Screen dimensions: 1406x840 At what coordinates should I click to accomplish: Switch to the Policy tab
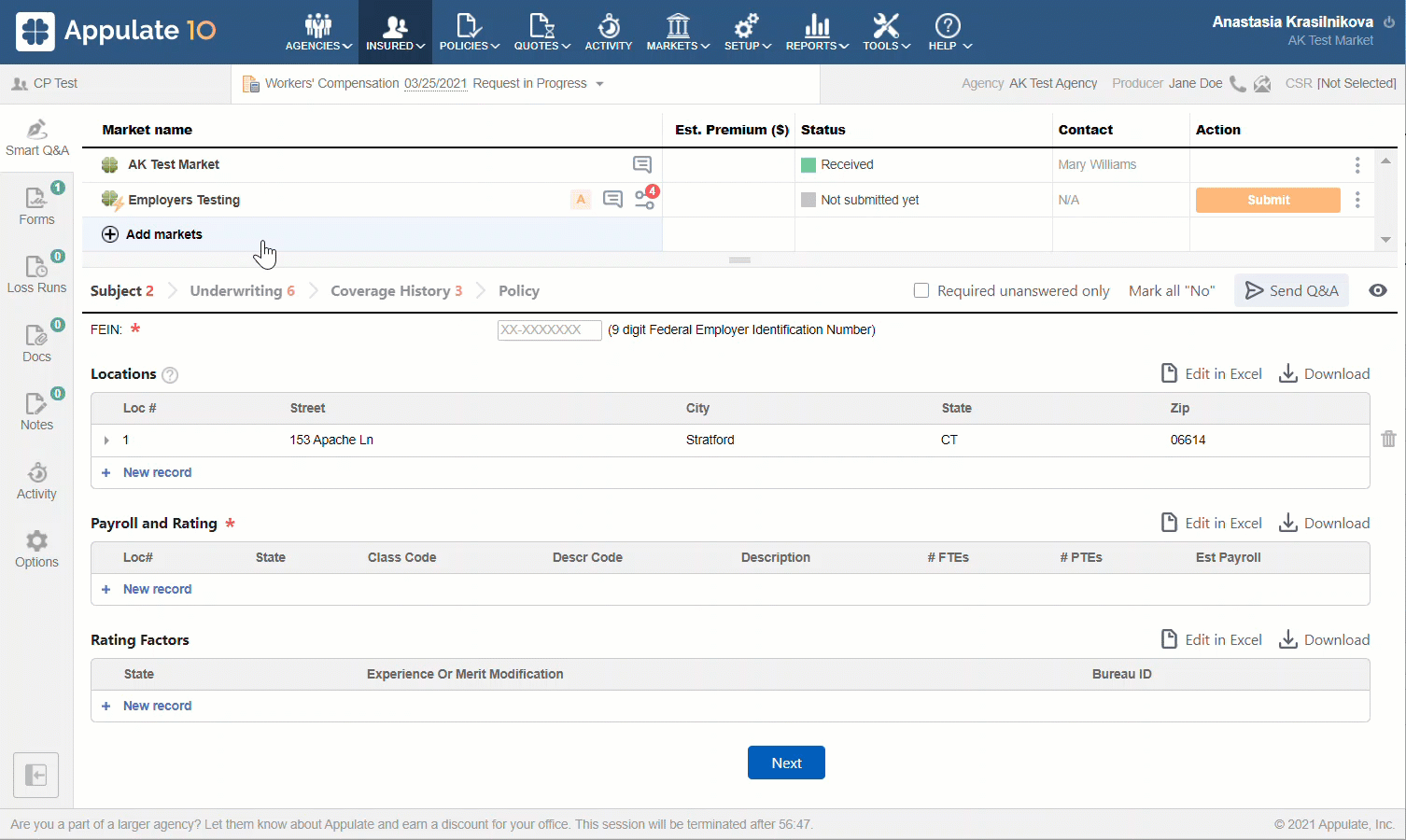click(519, 291)
